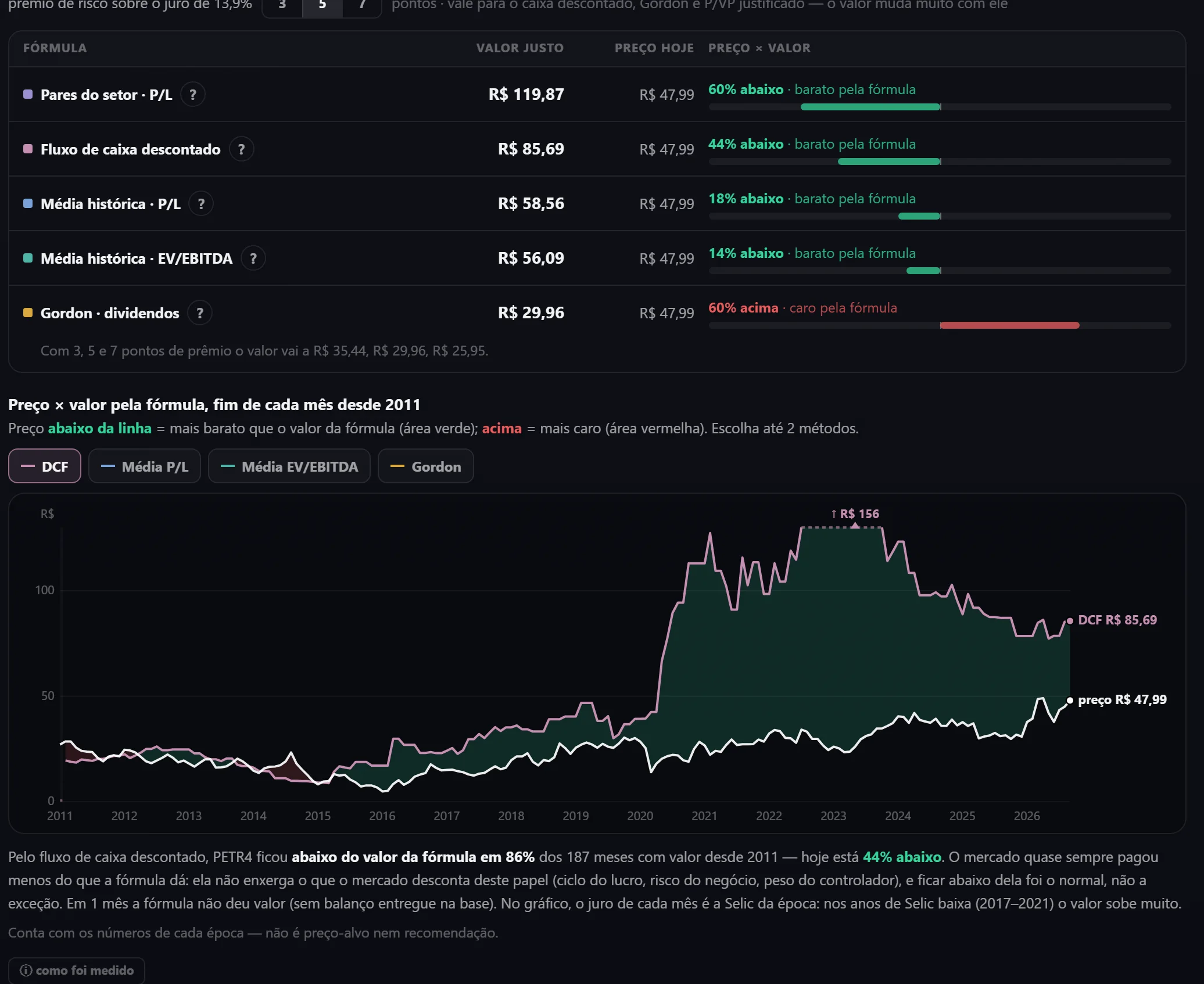The width and height of the screenshot is (1204, 984).
Task: Click the PREÇO HOJE column header
Action: (654, 48)
